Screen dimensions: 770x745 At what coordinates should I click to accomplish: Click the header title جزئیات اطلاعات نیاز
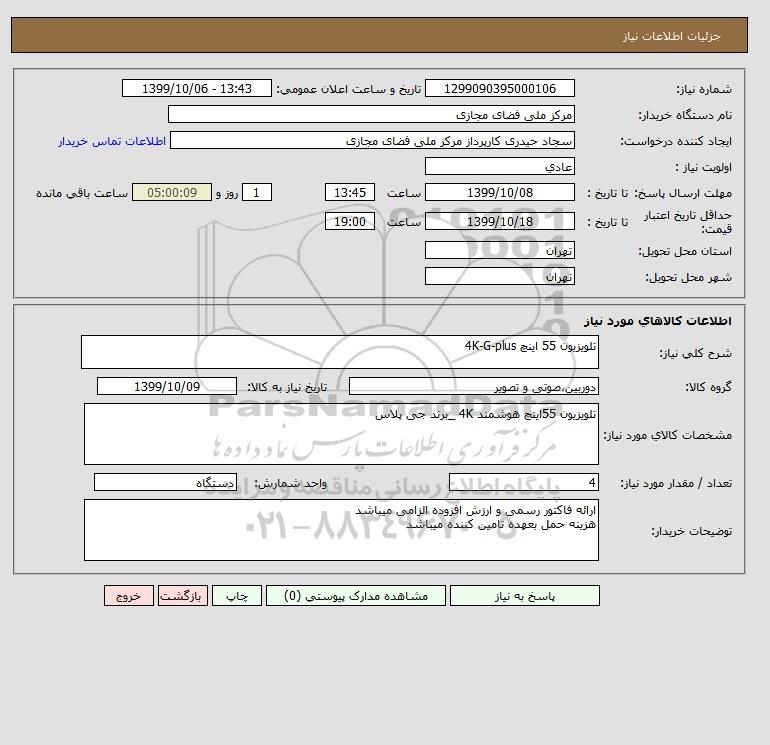pos(672,36)
